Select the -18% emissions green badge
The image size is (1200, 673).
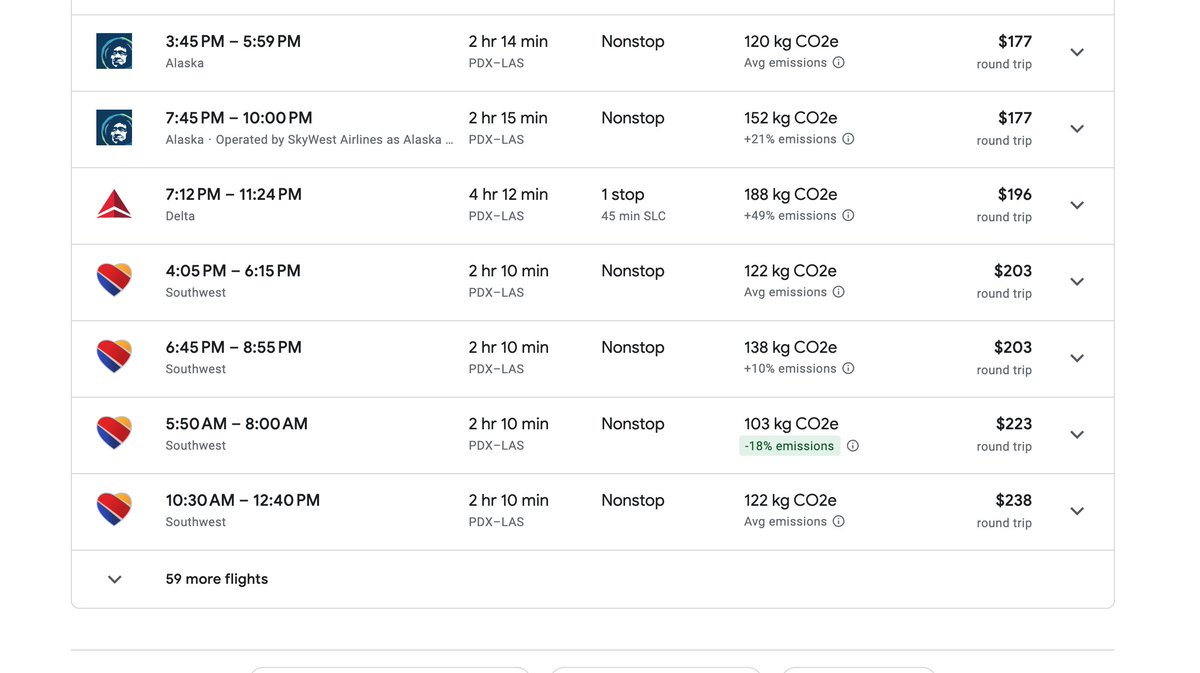pos(790,446)
